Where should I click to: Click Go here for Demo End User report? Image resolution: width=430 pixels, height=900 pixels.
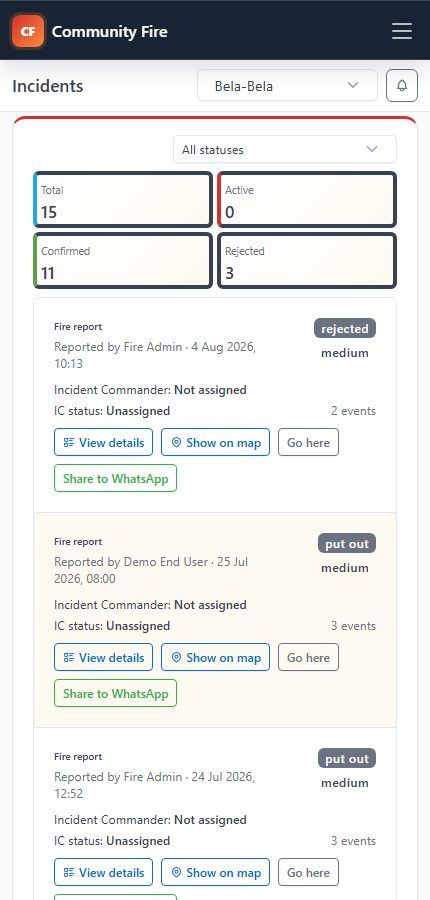[x=308, y=658]
